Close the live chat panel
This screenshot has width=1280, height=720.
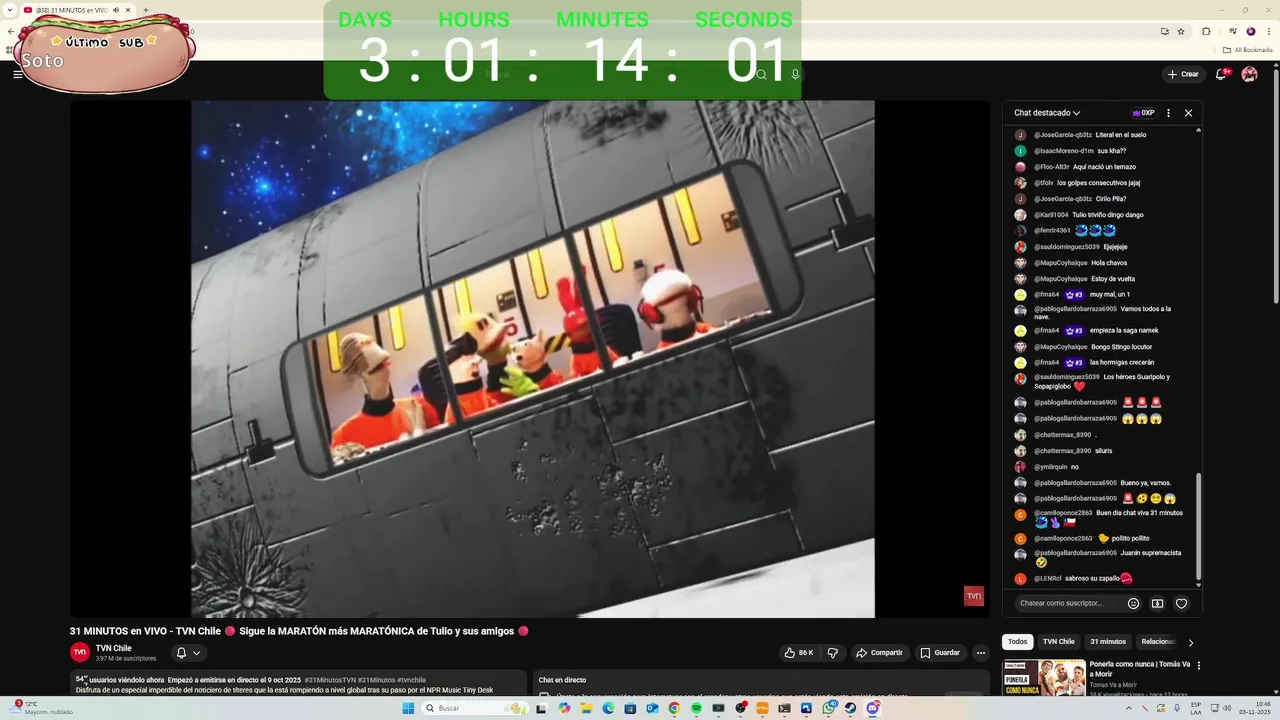click(1188, 113)
